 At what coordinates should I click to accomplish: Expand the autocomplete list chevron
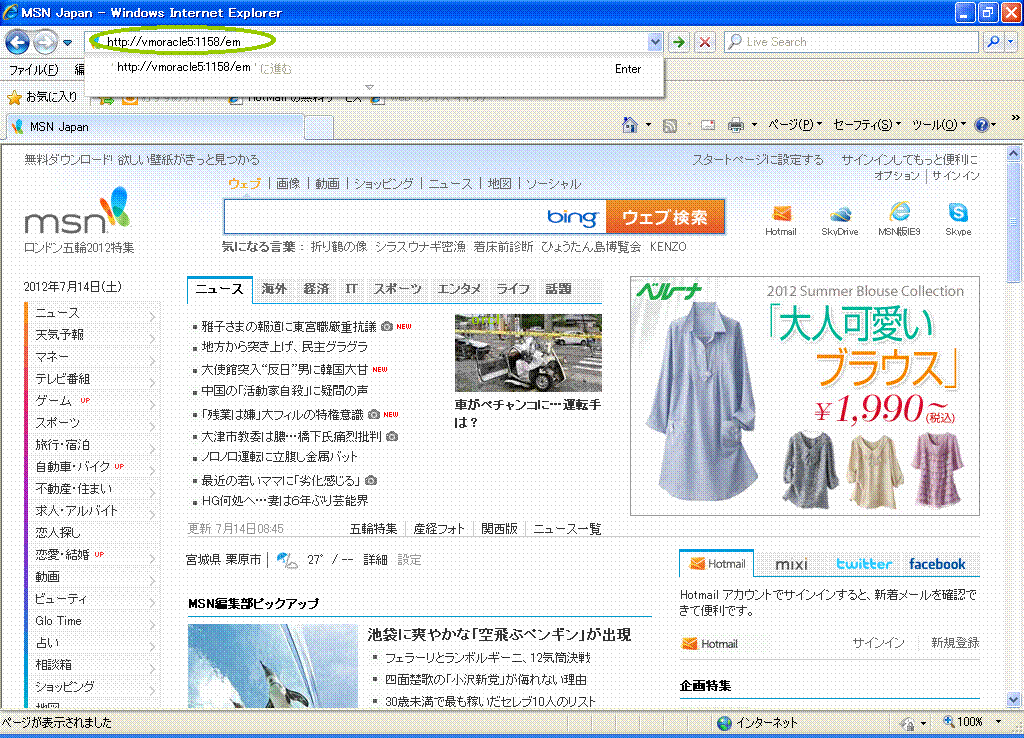(370, 87)
